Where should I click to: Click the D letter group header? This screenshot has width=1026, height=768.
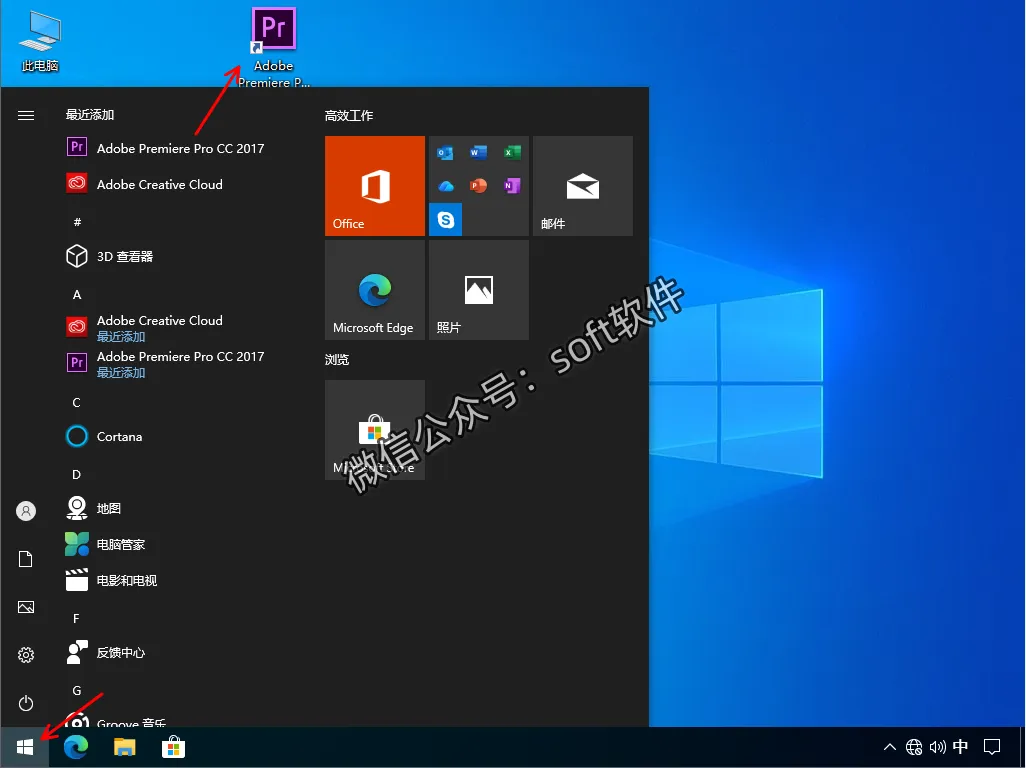pos(77,474)
